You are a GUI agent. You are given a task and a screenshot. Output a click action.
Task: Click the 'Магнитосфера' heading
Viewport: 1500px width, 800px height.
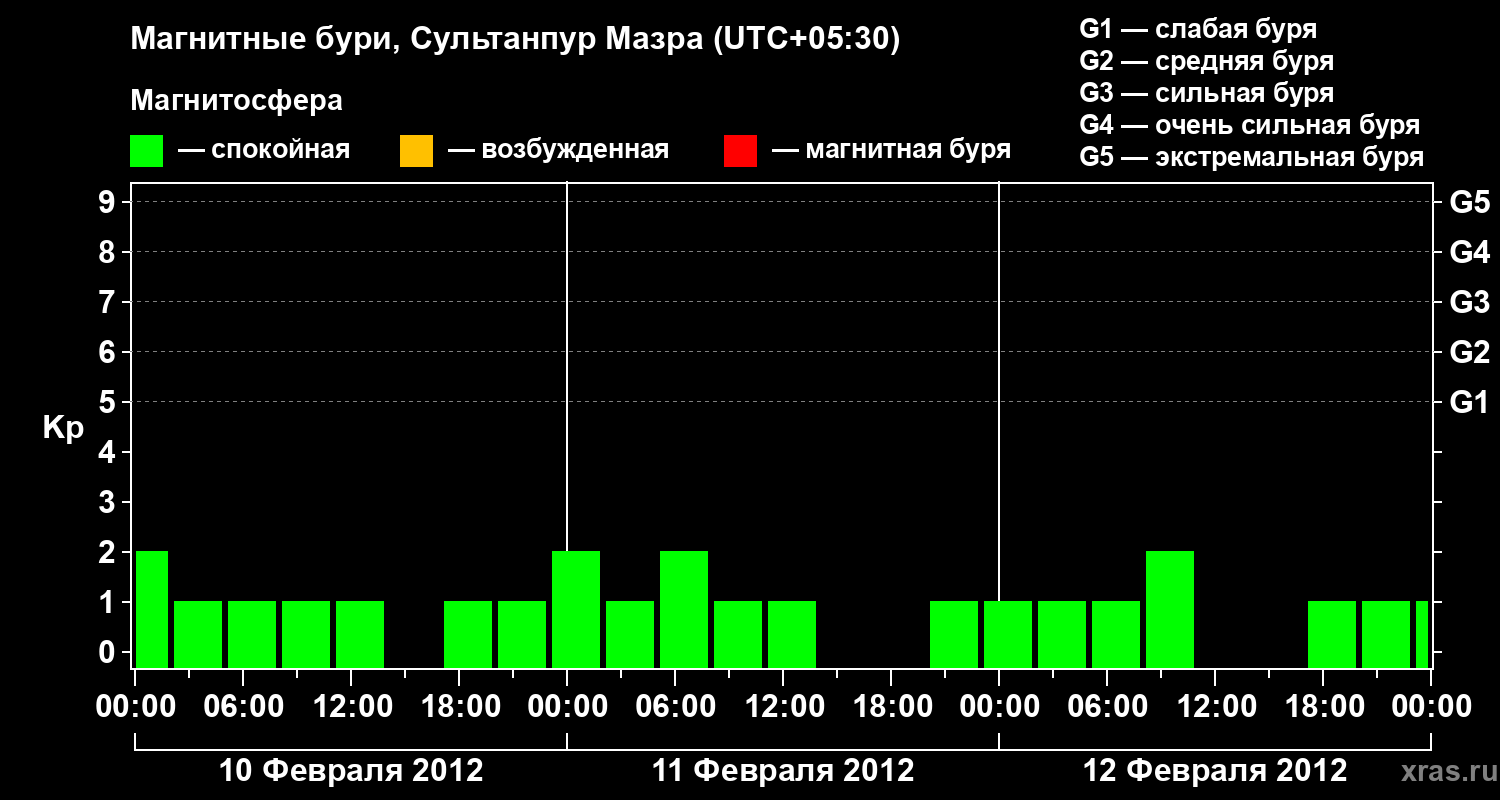(x=236, y=101)
